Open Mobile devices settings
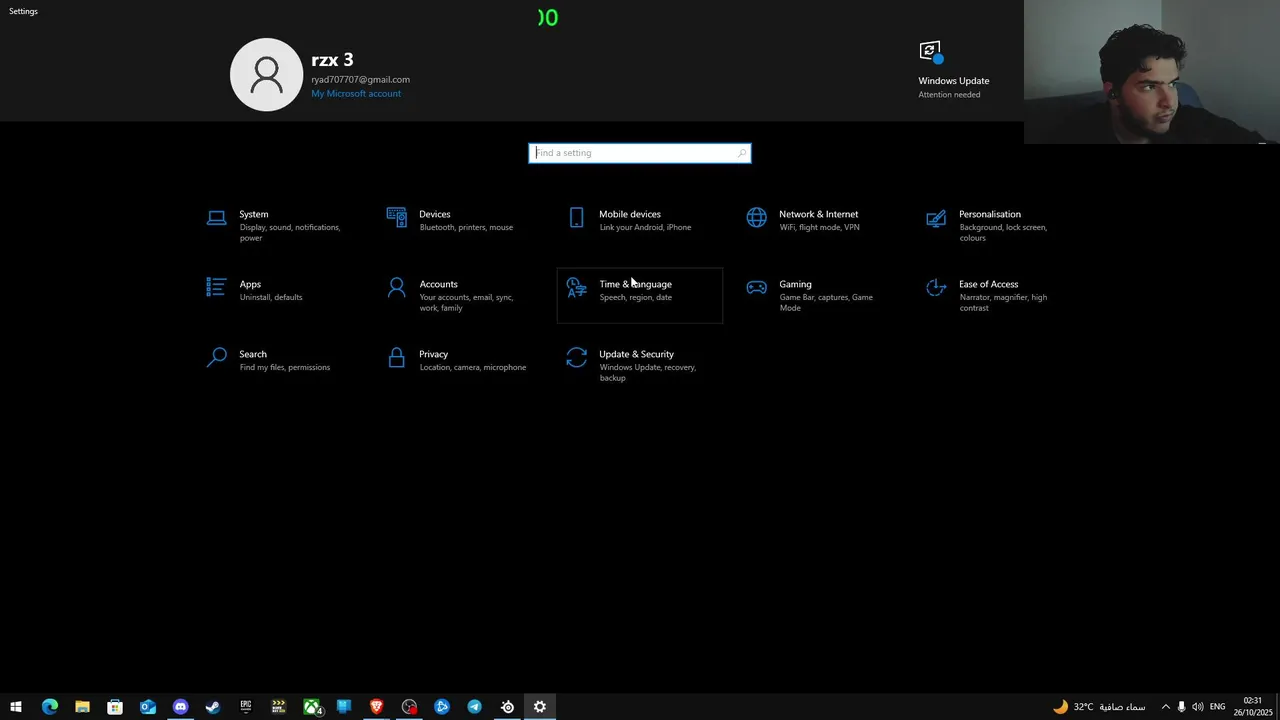1280x720 pixels. pos(640,225)
